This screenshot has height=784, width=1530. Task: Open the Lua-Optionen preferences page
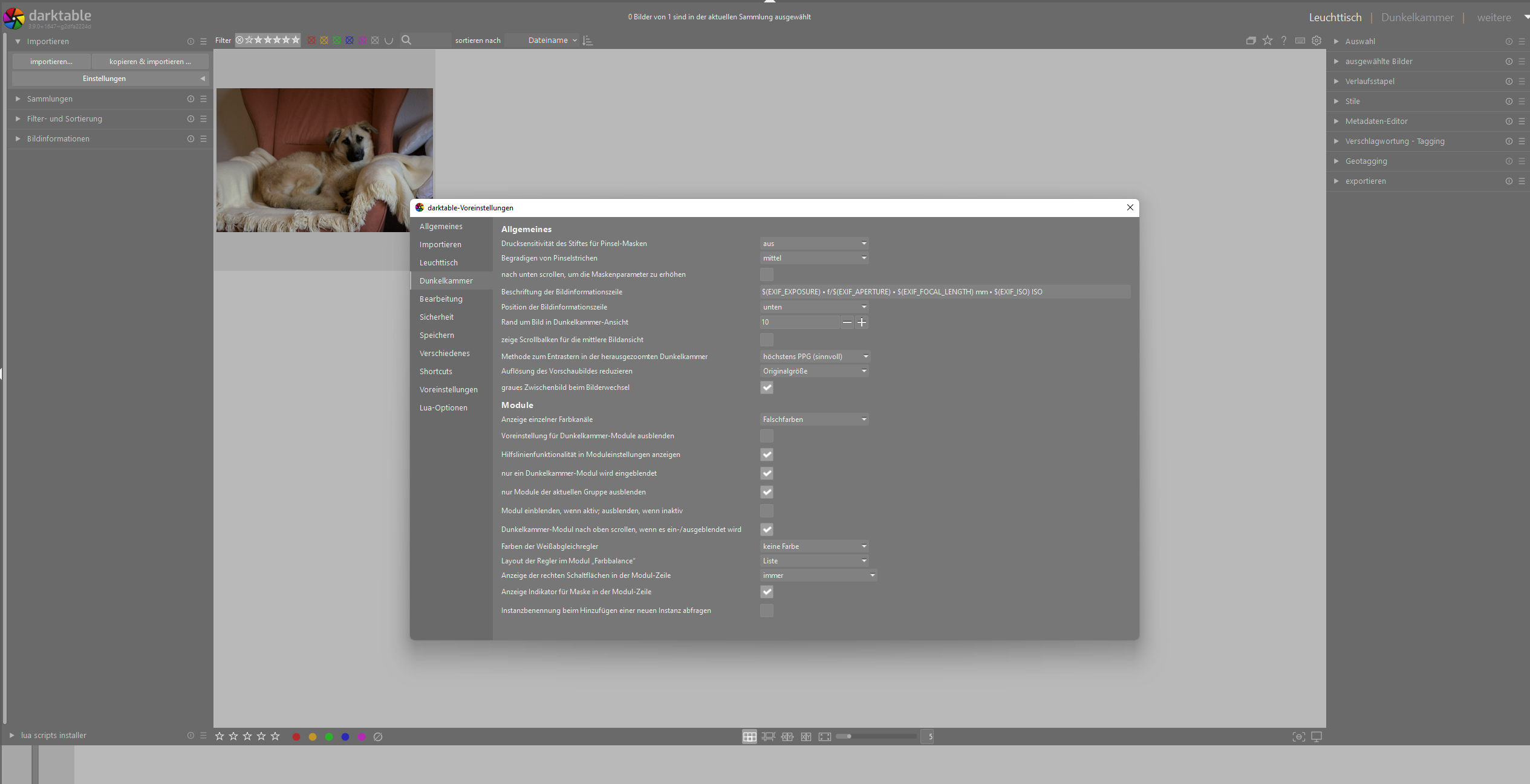click(443, 407)
